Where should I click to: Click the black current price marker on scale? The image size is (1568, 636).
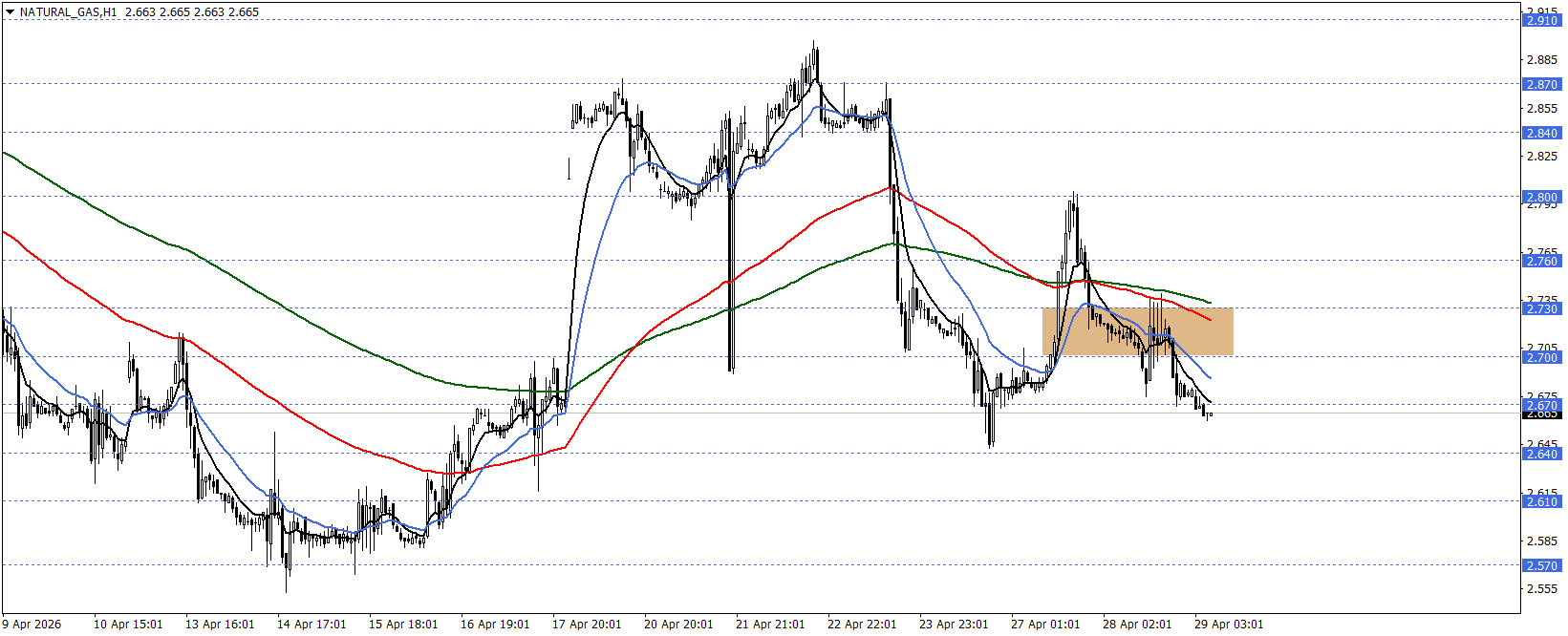[x=1541, y=414]
